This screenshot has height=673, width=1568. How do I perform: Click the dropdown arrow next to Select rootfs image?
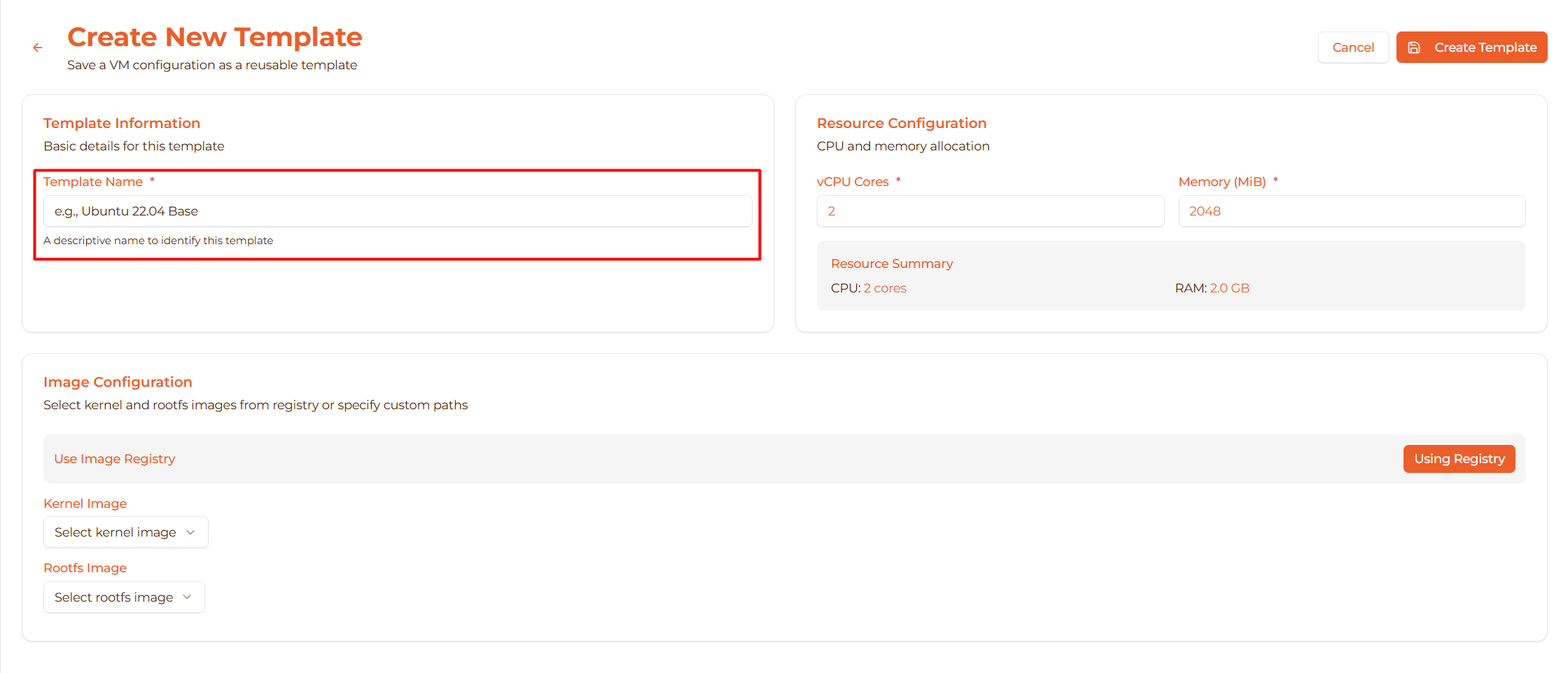tap(186, 597)
